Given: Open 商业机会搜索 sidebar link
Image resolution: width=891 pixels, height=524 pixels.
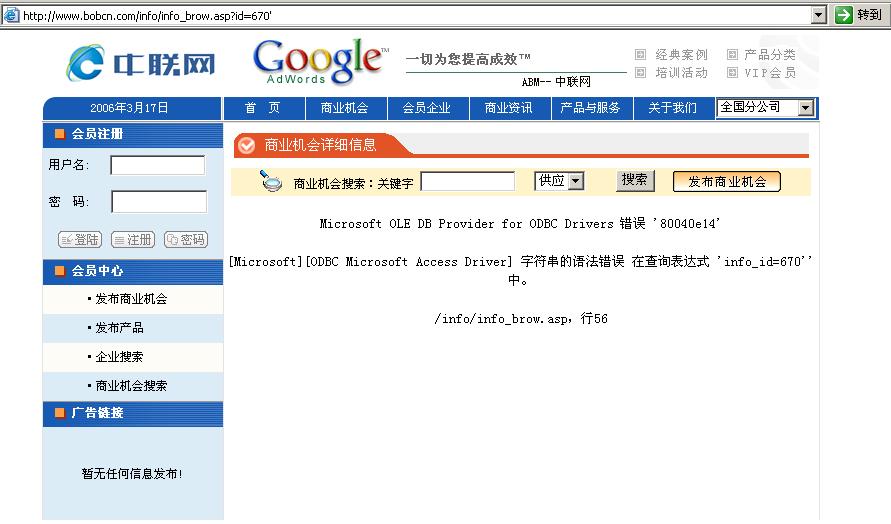Looking at the screenshot, I should coord(131,386).
